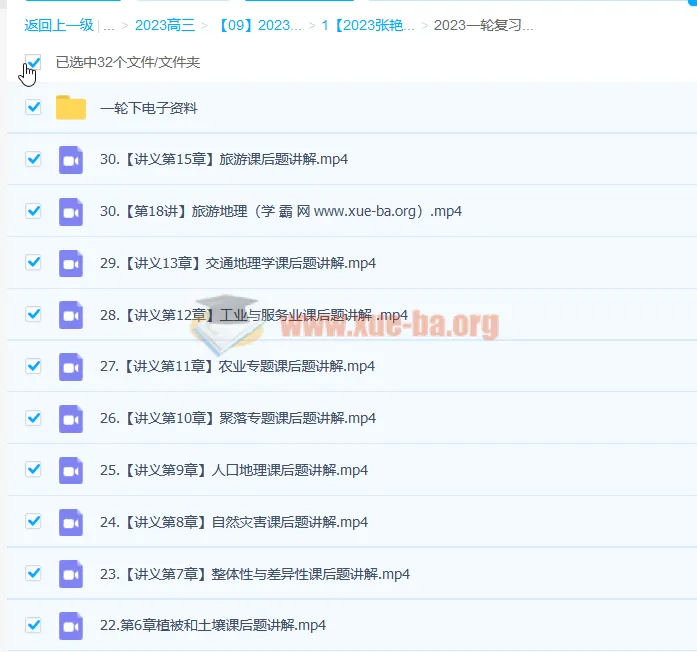This screenshot has height=652, width=697.
Task: Toggle the select-all checkbox next to 已选中32个文件
Action: (x=33, y=63)
